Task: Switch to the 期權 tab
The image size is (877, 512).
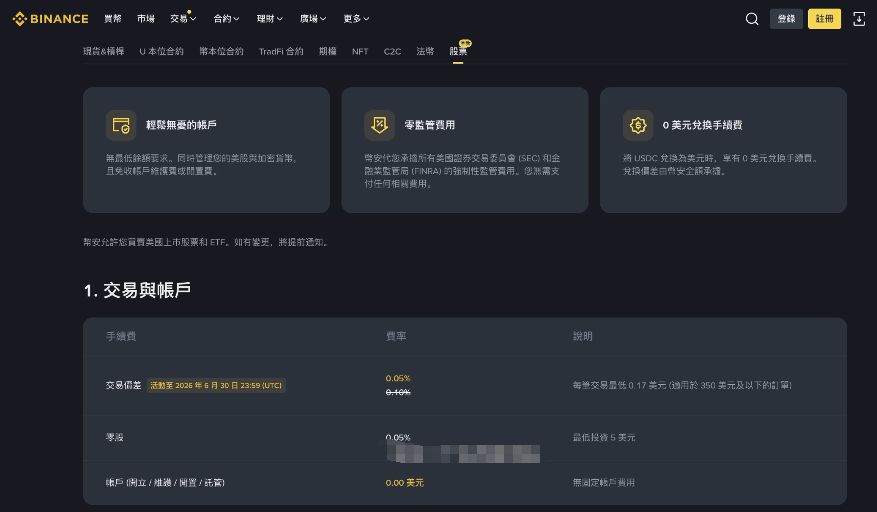Action: coord(327,51)
